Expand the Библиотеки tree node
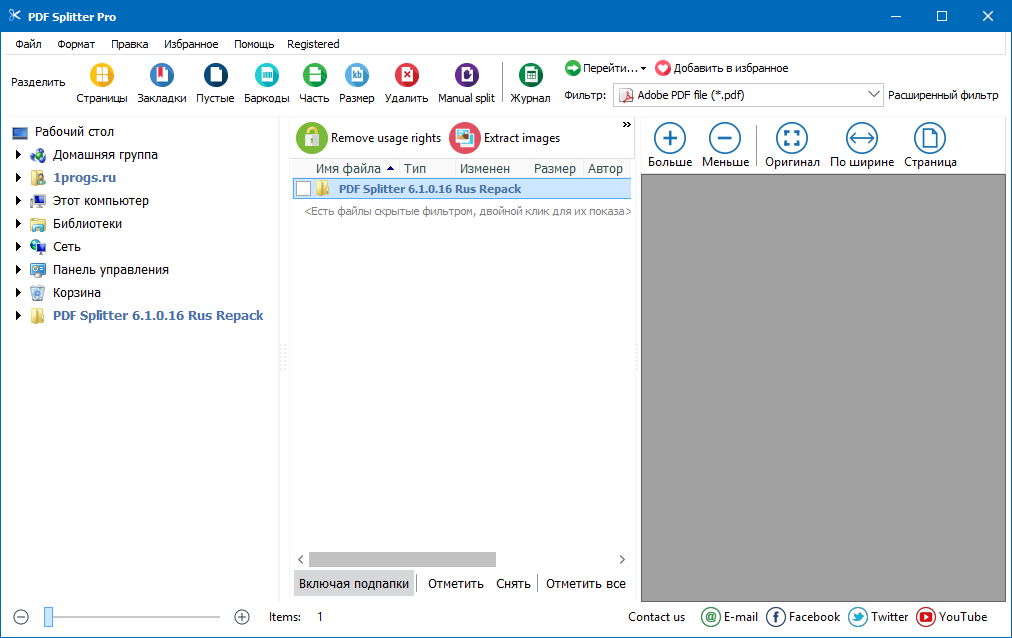 coord(18,224)
